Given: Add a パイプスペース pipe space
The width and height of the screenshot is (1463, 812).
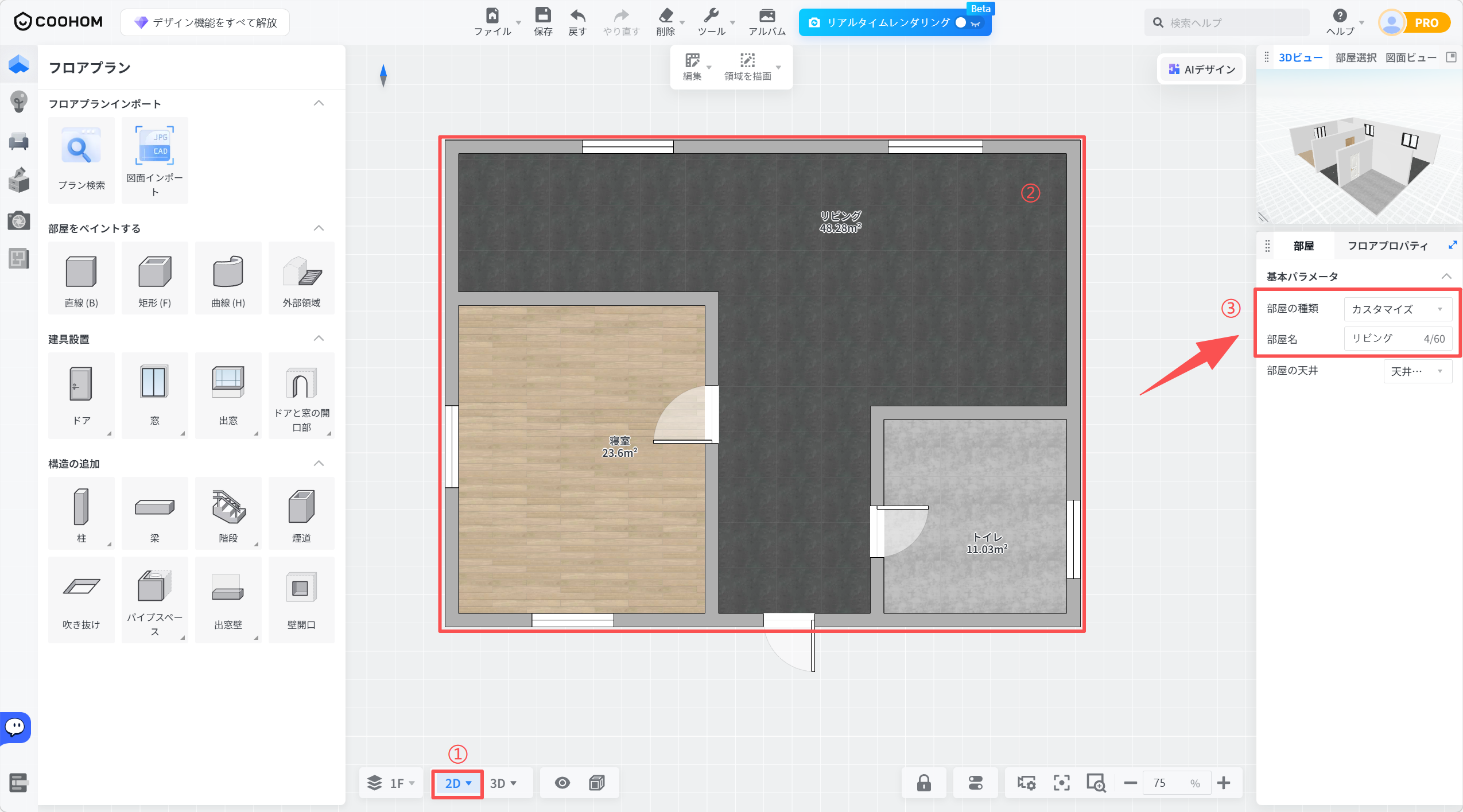Looking at the screenshot, I should pyautogui.click(x=154, y=600).
